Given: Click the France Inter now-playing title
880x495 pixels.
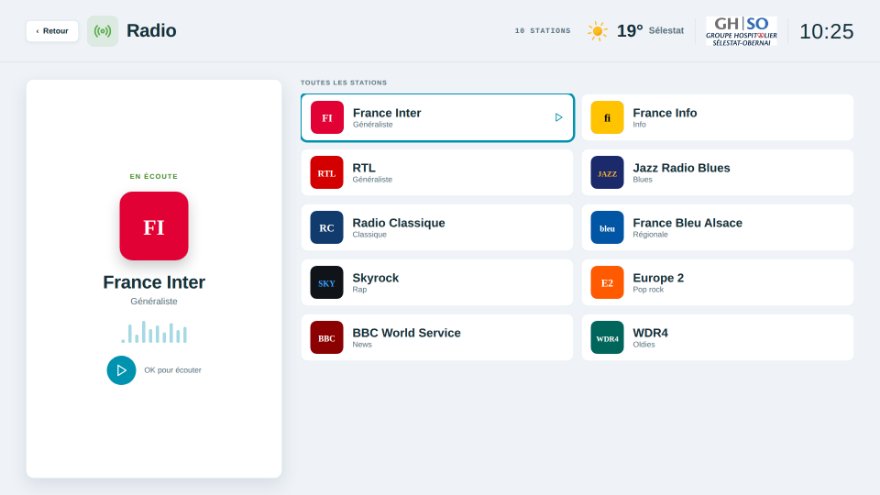Looking at the screenshot, I should point(154,282).
